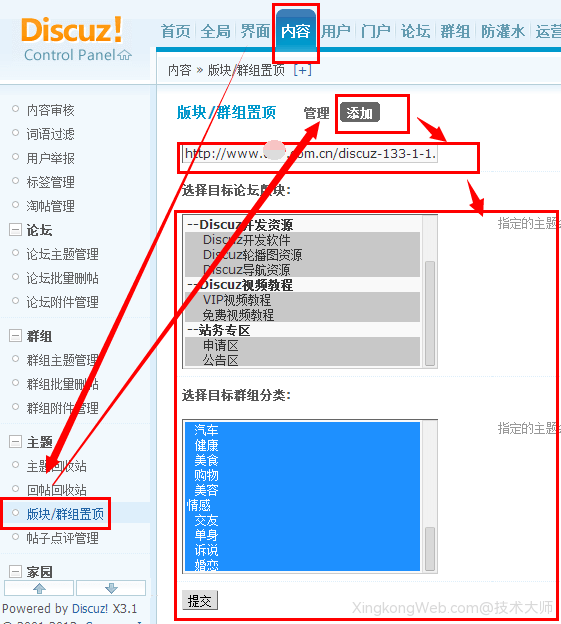The width and height of the screenshot is (561, 624).
Task: Open the 界面 top menu tab
Action: pos(255,31)
